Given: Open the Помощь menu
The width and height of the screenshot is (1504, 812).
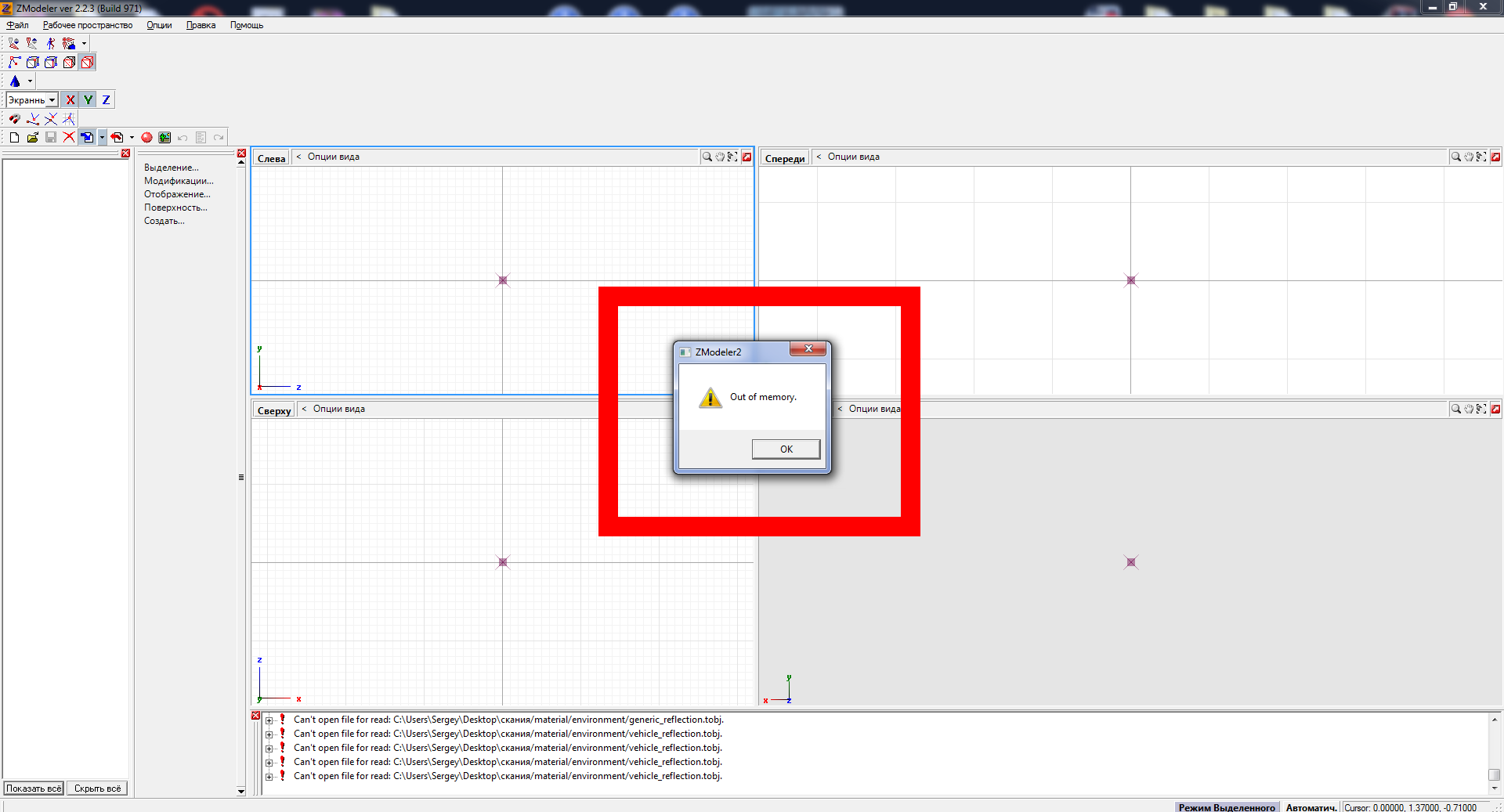Looking at the screenshot, I should click(247, 25).
